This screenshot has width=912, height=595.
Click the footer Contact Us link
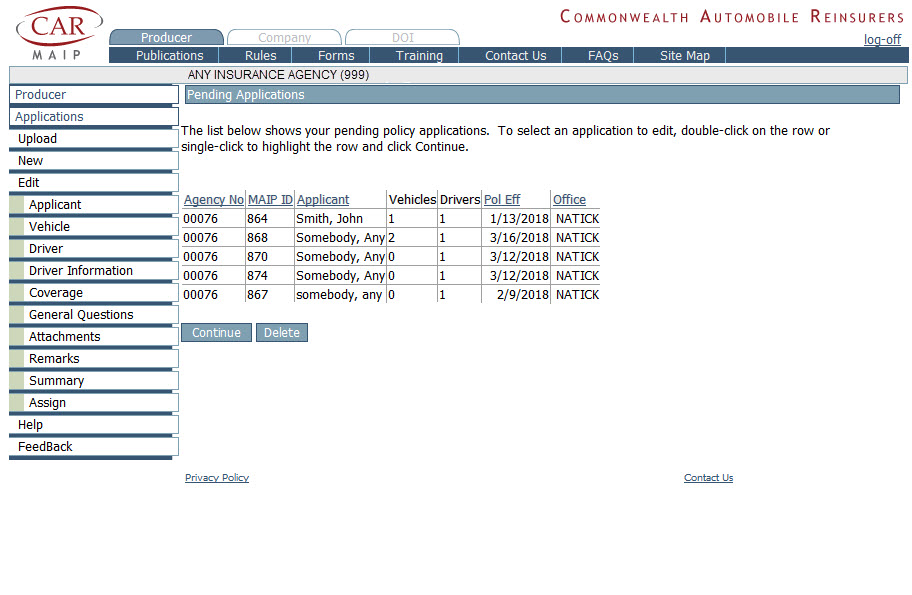pos(708,478)
